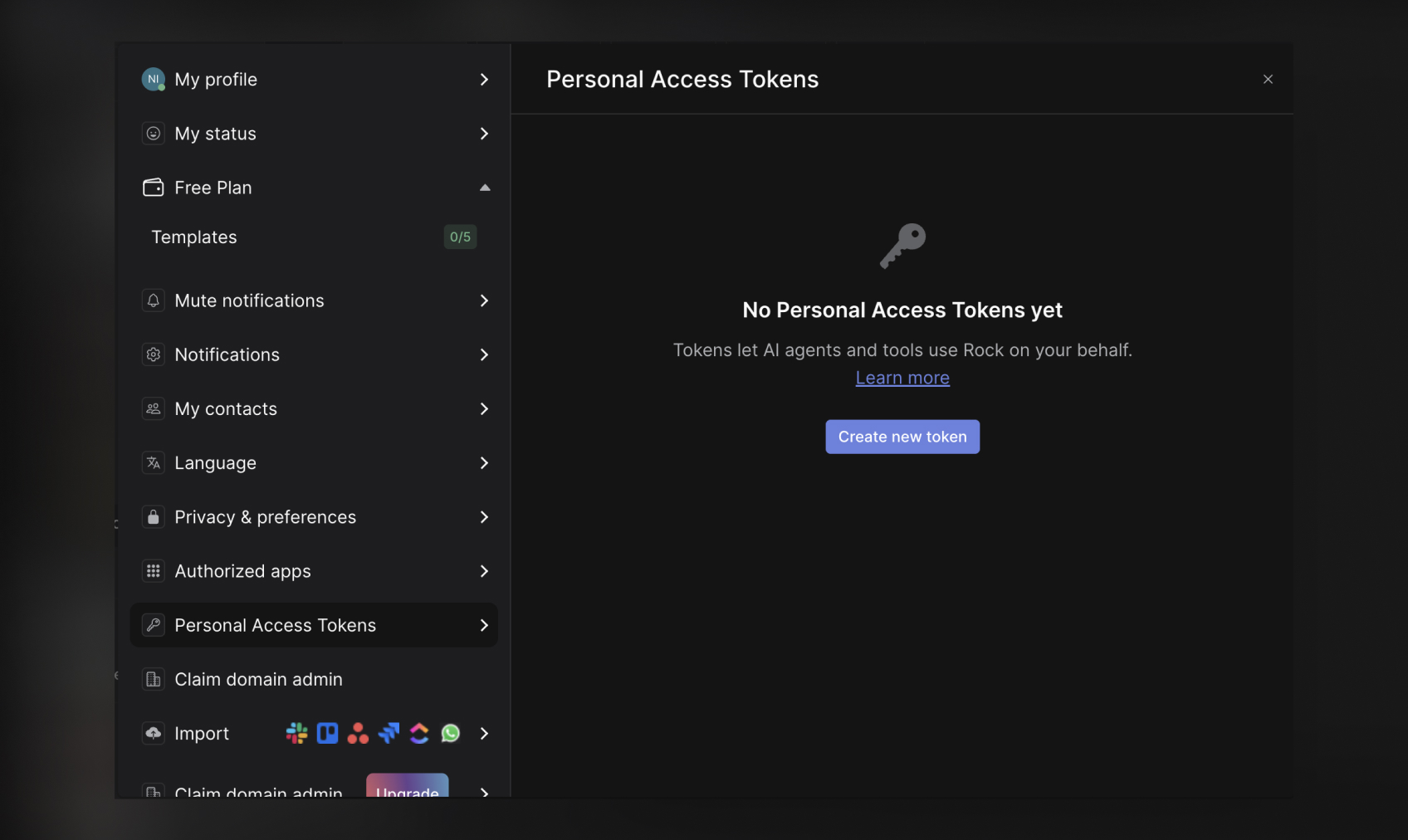
Task: Open the Mute notifications menu item
Action: click(314, 300)
